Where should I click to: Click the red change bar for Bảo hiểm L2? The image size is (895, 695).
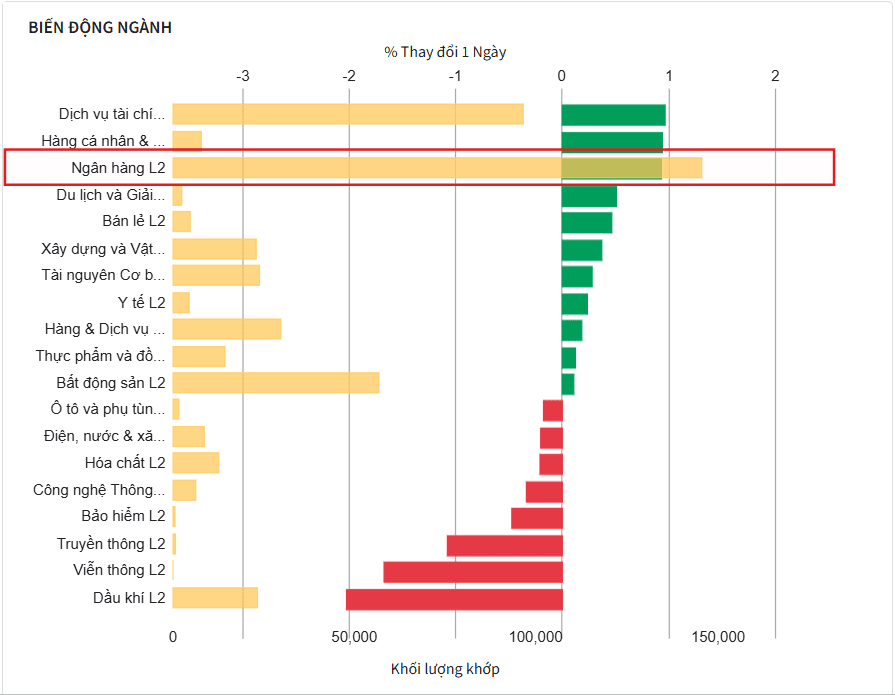537,518
